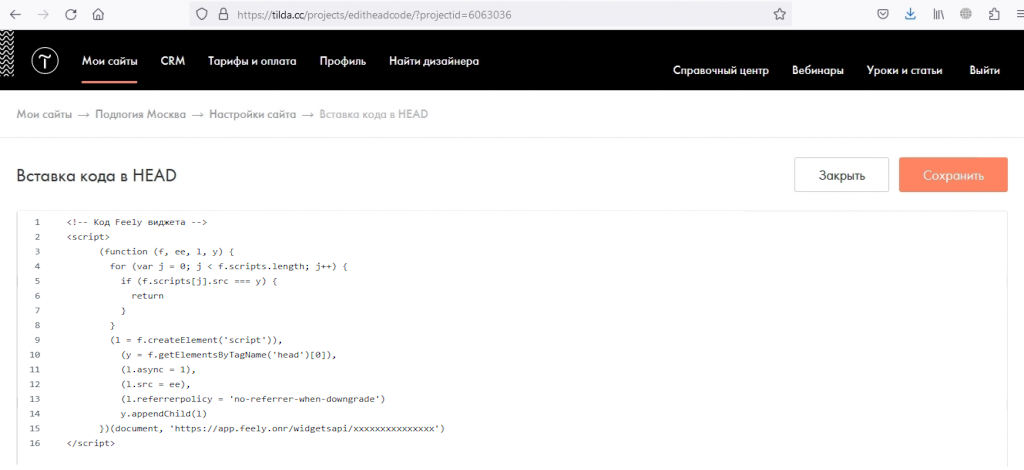The height and width of the screenshot is (470, 1024).
Task: Click the globe extension icon
Action: point(966,14)
